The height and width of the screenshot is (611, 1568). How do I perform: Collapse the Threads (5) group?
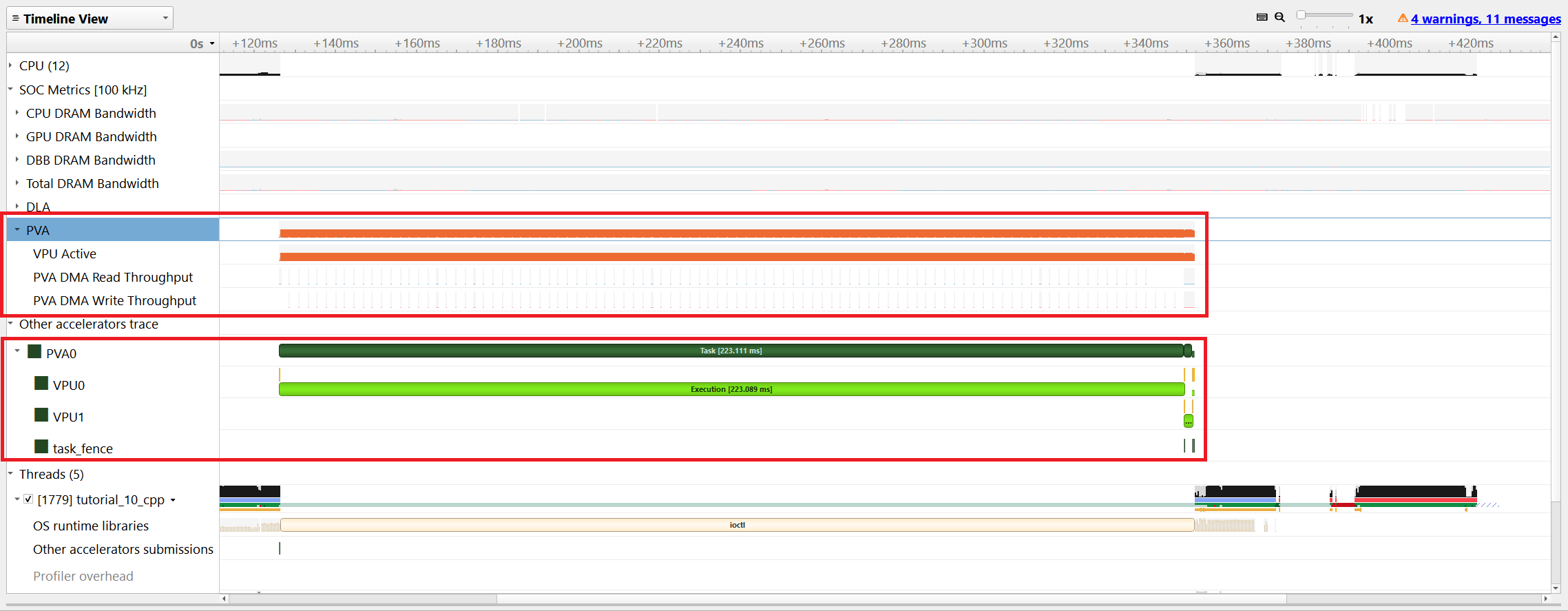(10, 474)
